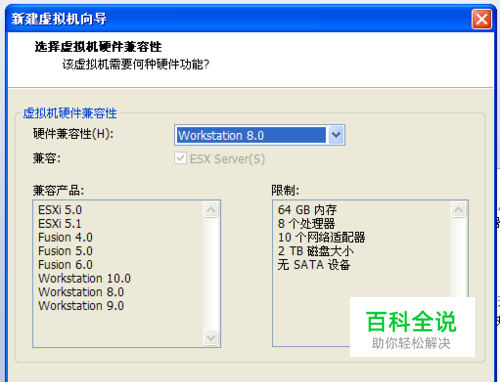Select Fusion 6.0 in compatible products

click(x=65, y=265)
